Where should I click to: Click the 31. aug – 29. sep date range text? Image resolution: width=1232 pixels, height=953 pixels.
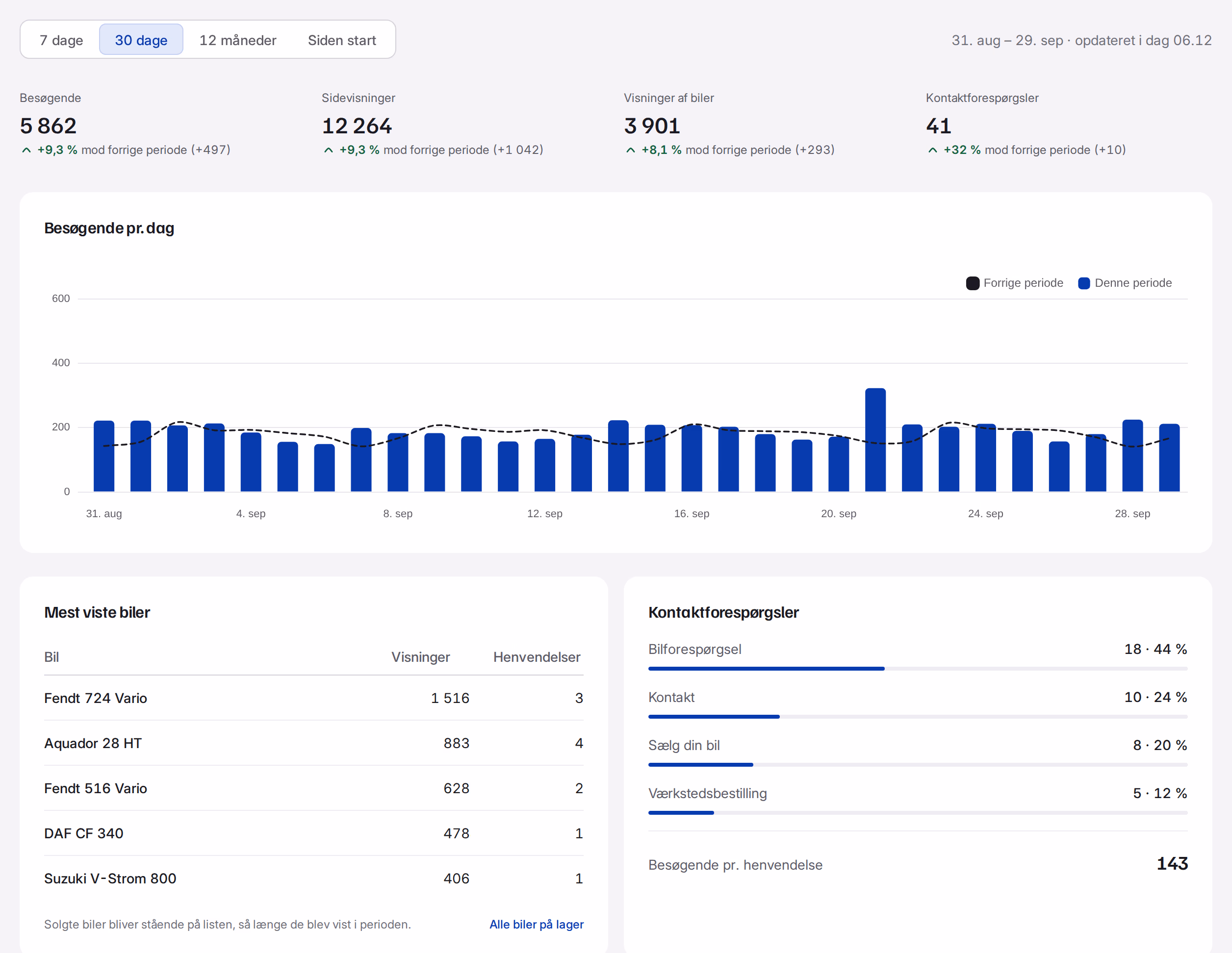[x=1007, y=40]
